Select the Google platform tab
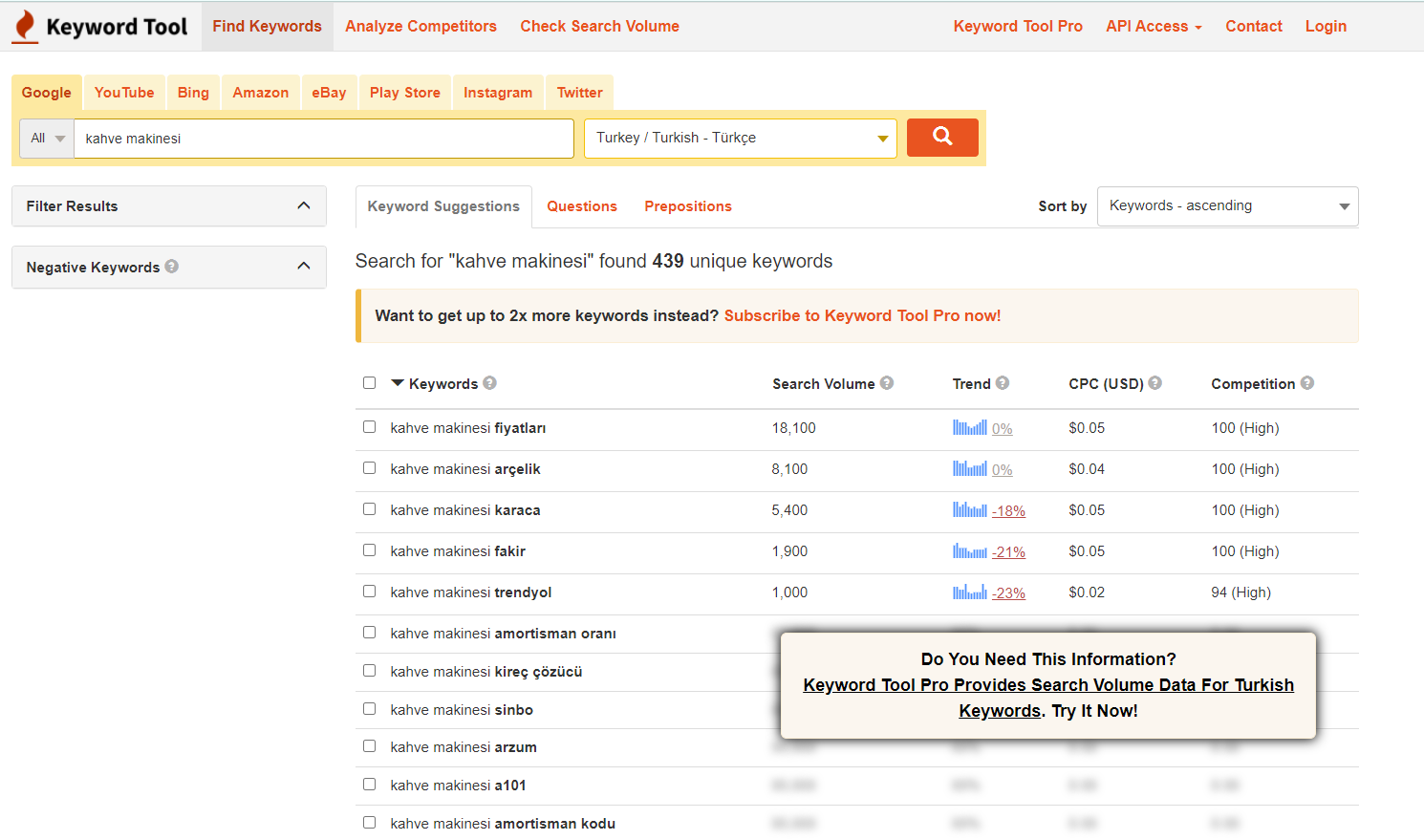This screenshot has width=1424, height=840. (47, 93)
